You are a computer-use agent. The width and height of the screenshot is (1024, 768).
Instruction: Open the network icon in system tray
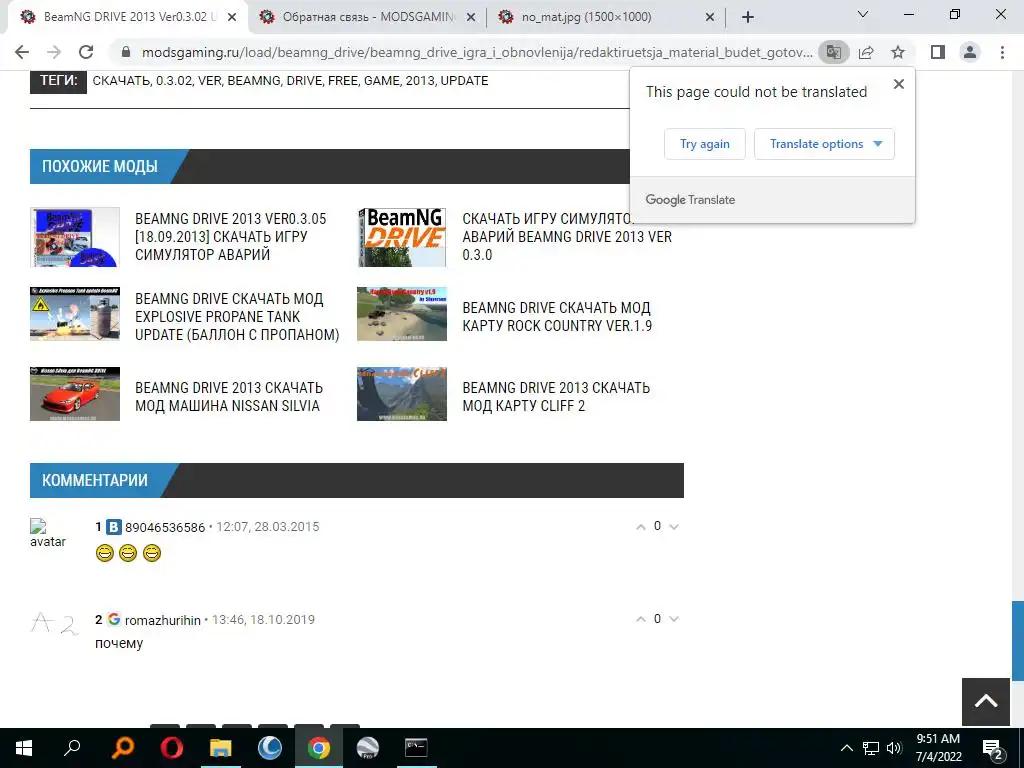click(x=871, y=748)
